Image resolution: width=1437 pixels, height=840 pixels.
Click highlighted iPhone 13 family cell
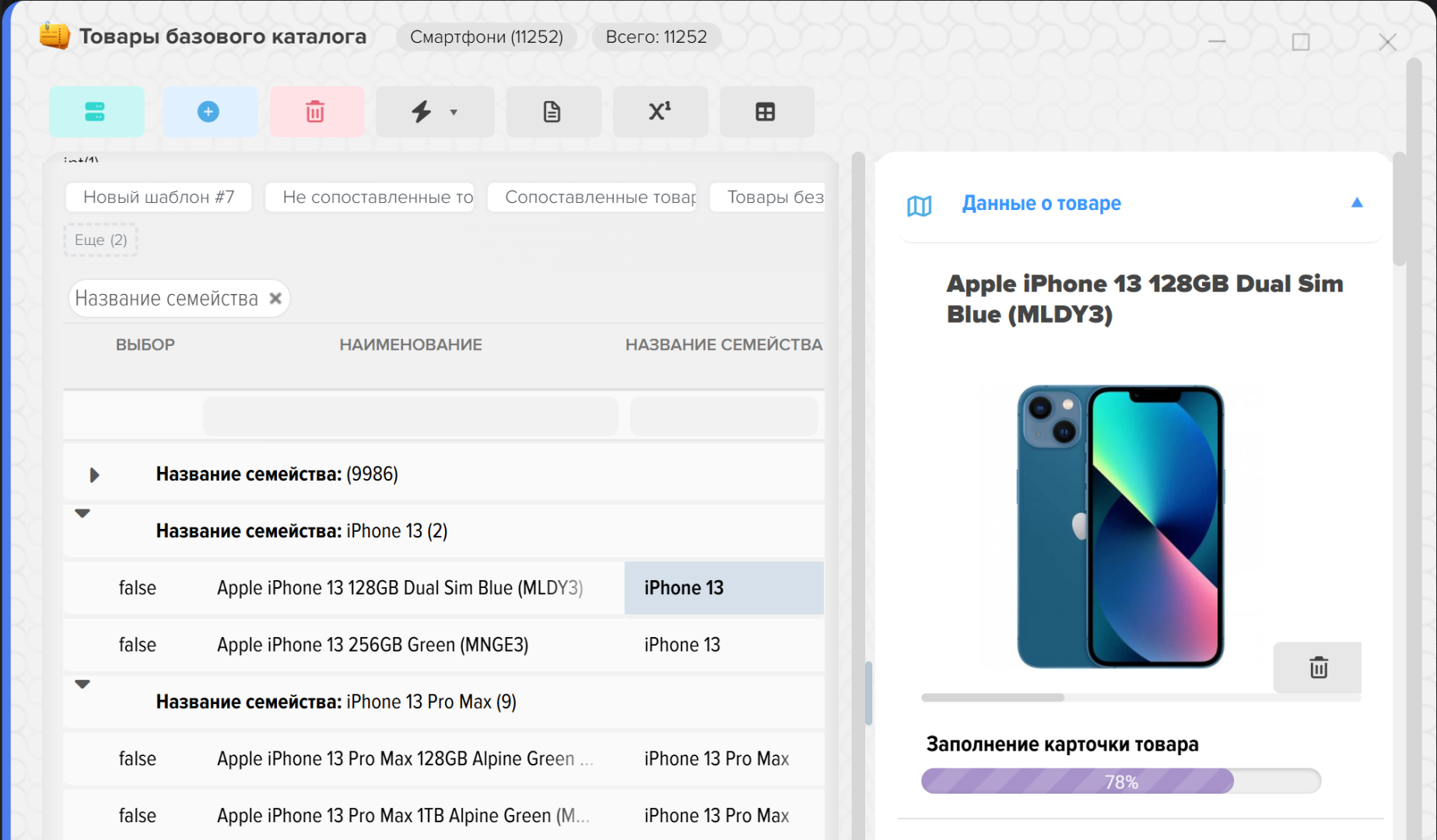click(724, 588)
